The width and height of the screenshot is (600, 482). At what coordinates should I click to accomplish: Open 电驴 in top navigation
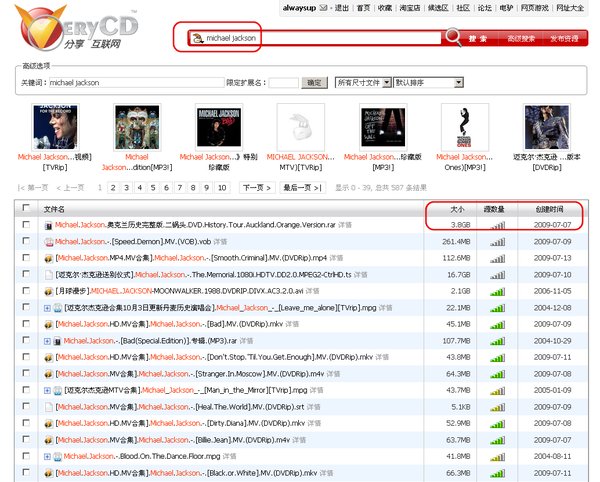506,8
